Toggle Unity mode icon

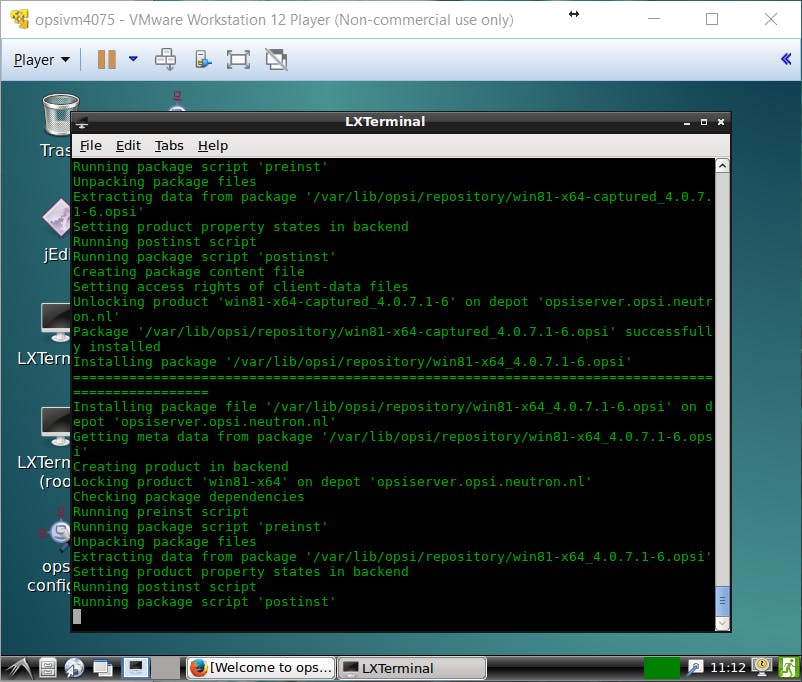tap(276, 59)
